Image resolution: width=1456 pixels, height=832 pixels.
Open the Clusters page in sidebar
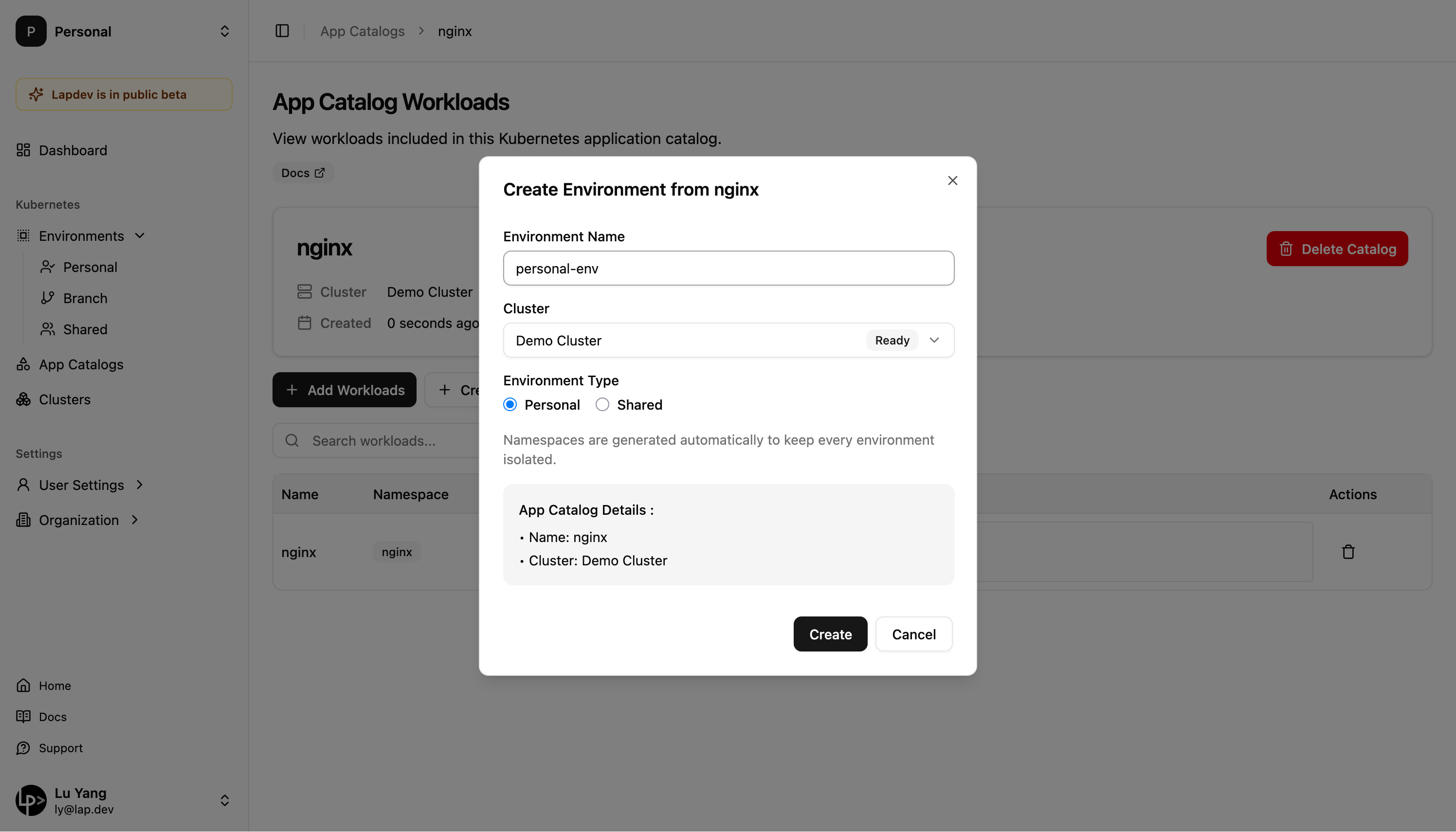(64, 399)
